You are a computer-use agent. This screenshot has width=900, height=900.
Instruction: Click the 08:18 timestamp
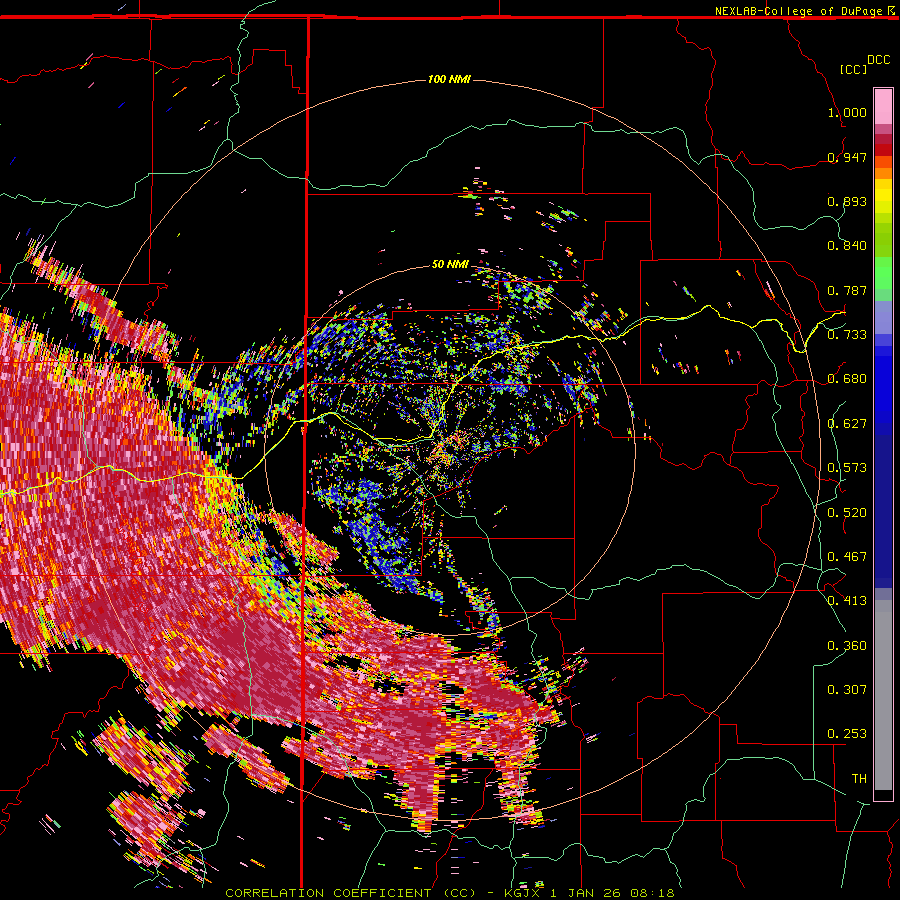[x=651, y=893]
